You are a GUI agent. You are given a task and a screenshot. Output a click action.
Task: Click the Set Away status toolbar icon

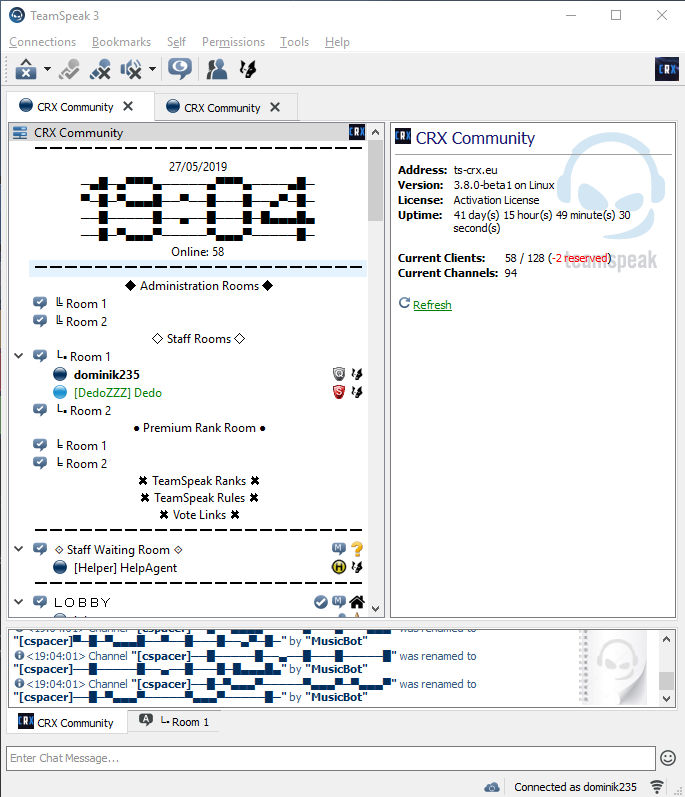point(26,69)
